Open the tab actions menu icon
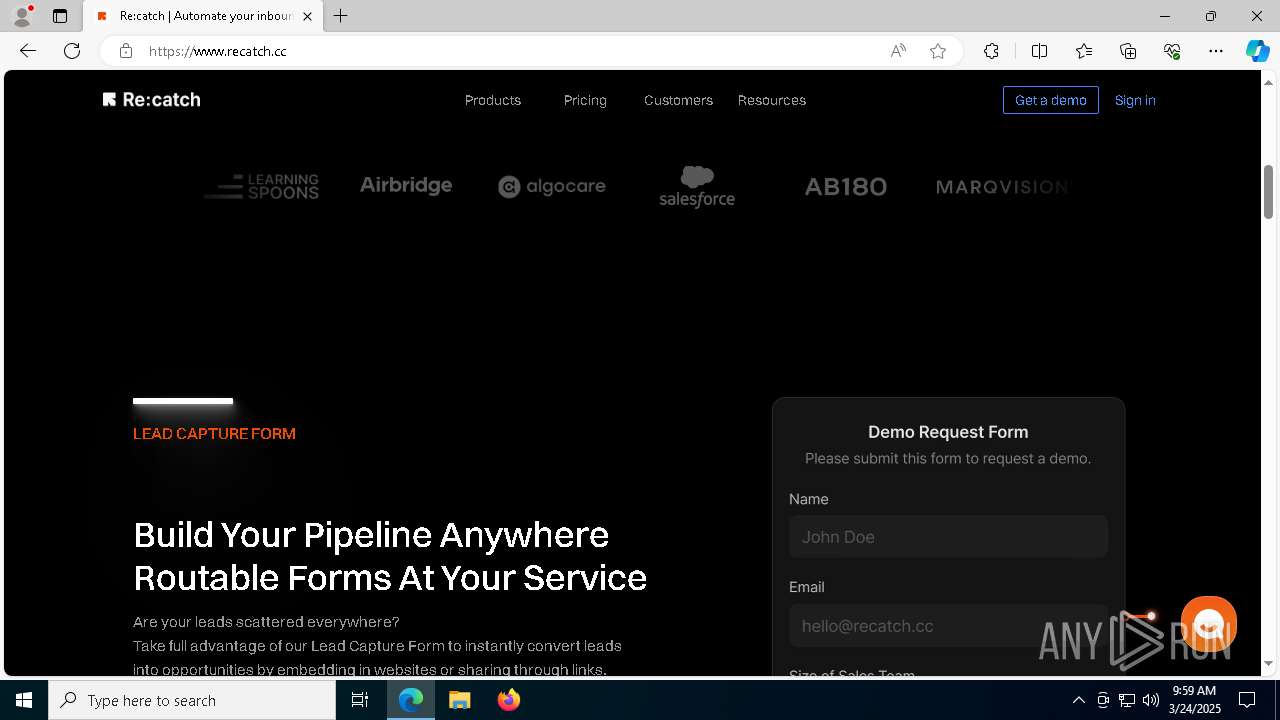The image size is (1280, 720). pos(60,16)
